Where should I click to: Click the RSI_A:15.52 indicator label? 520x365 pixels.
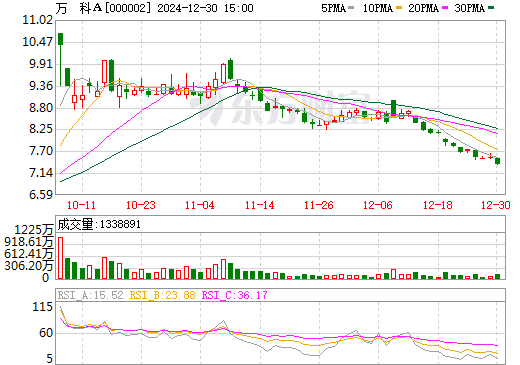tap(90, 295)
